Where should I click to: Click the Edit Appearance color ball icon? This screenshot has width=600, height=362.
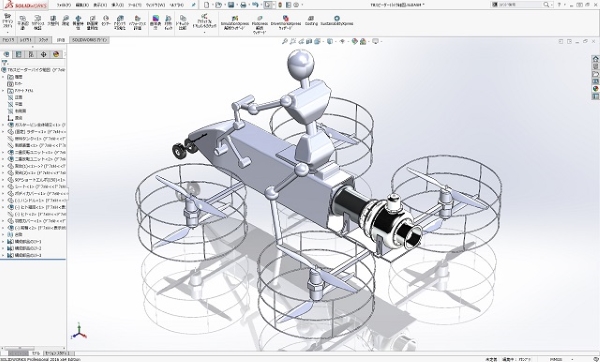tap(355, 41)
